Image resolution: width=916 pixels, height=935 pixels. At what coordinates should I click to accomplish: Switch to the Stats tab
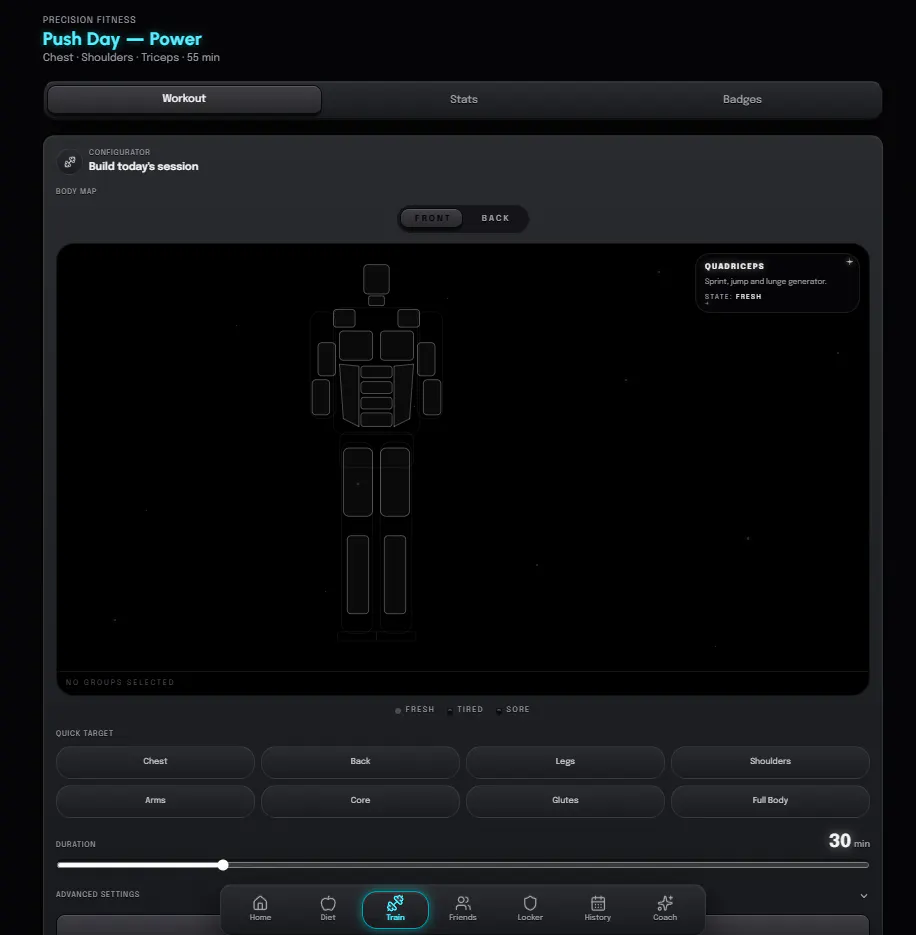463,99
